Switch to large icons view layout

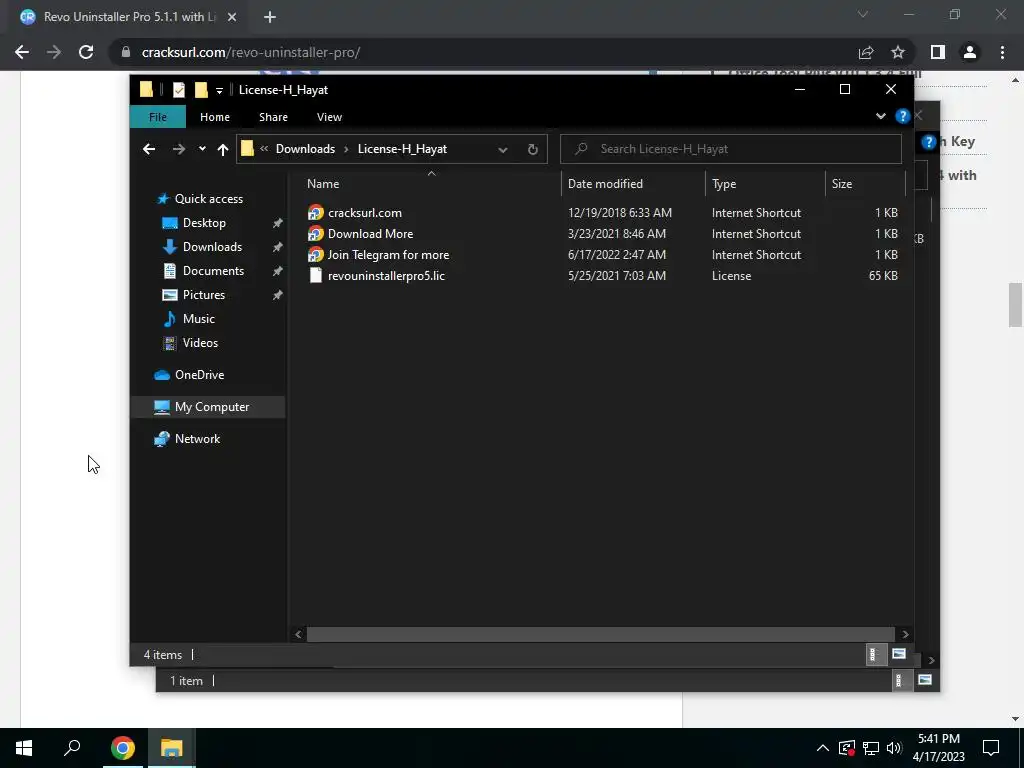pyautogui.click(x=899, y=654)
